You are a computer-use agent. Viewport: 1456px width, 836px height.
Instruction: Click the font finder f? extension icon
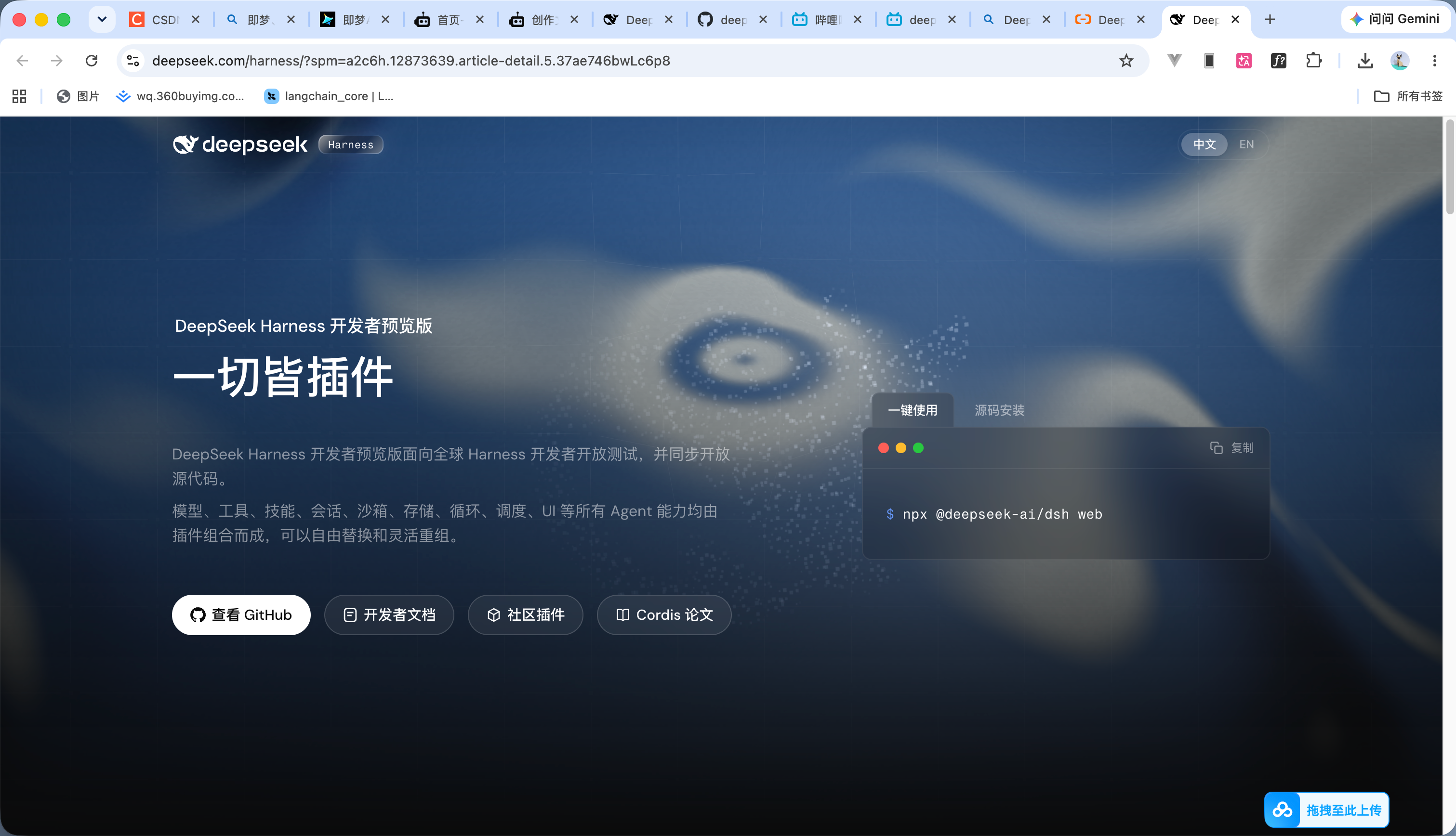(1279, 60)
